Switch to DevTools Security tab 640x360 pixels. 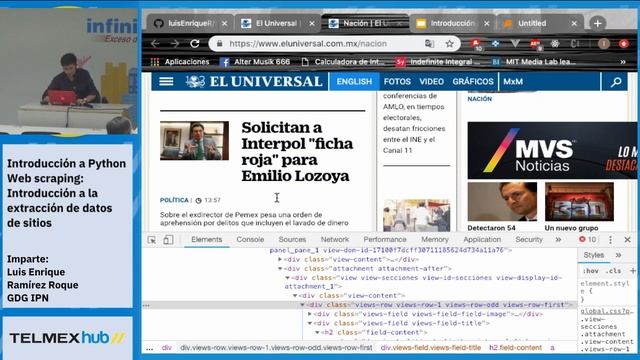tap(529, 240)
